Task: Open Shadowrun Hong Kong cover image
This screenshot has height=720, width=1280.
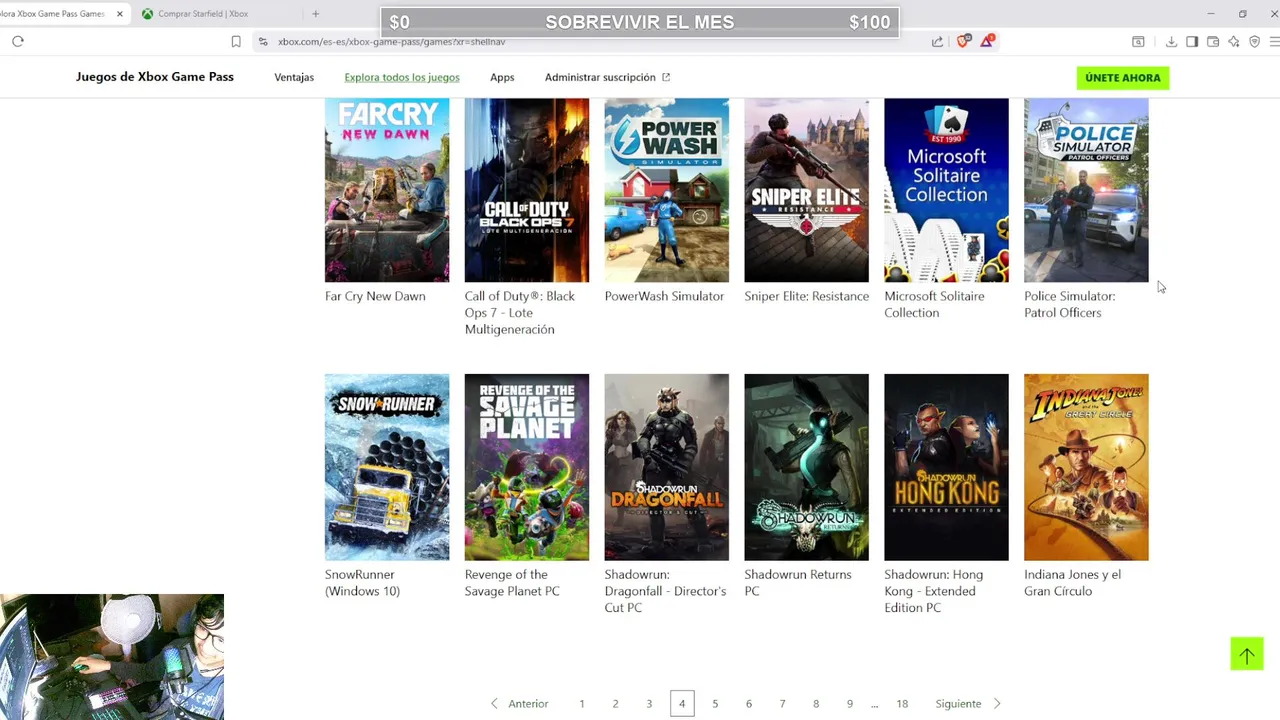Action: [x=947, y=467]
